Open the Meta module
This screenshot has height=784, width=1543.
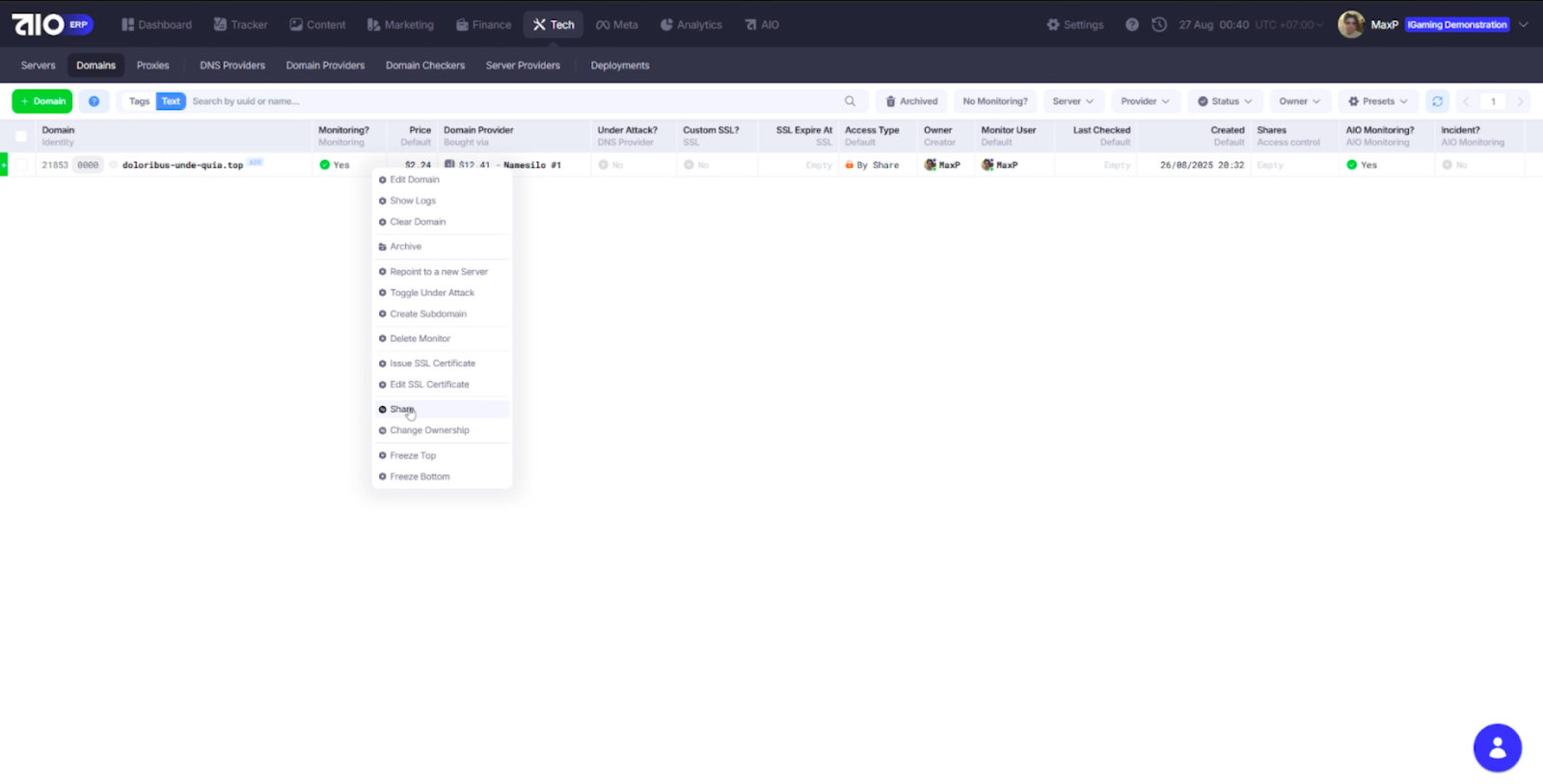pos(617,25)
